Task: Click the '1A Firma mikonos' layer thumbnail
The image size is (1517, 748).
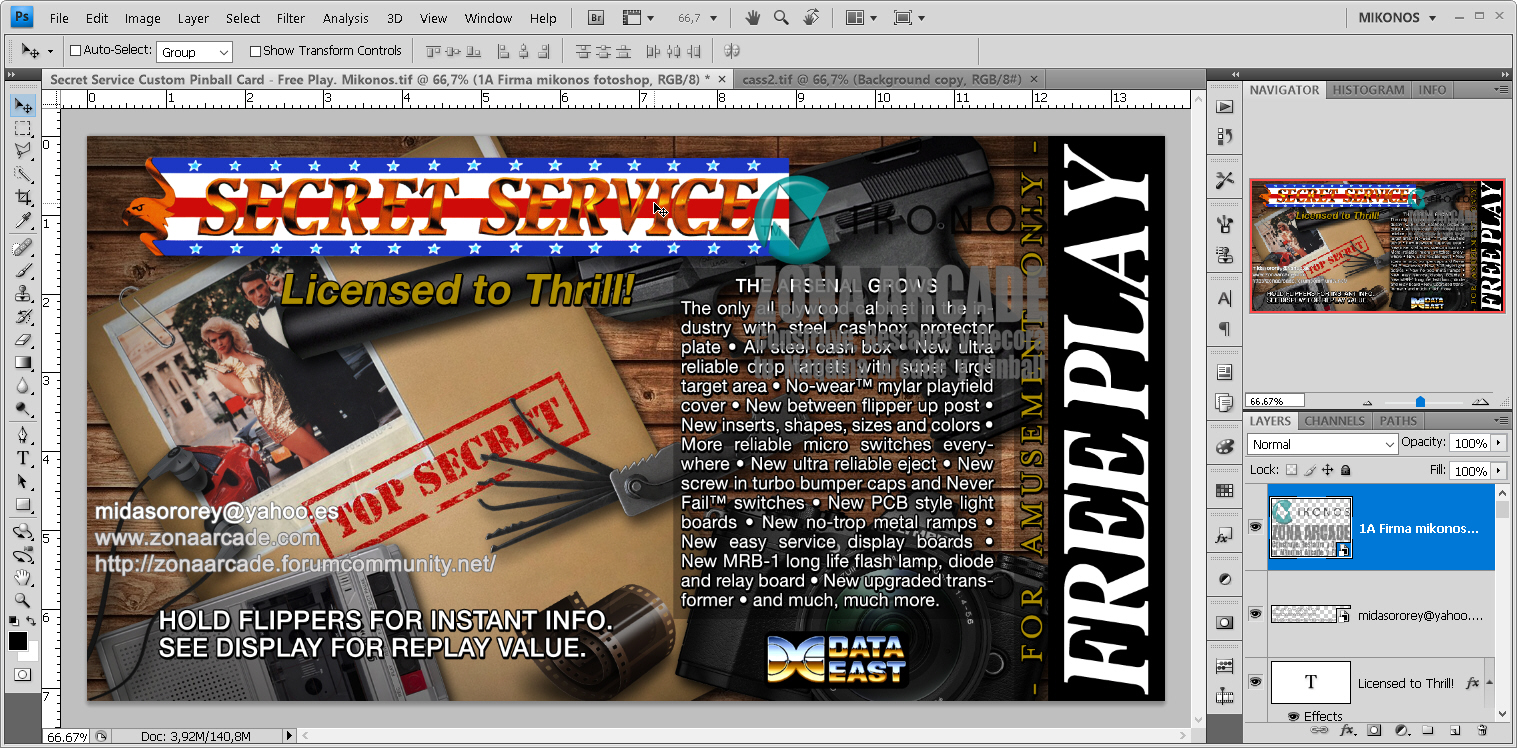Action: pos(1310,527)
